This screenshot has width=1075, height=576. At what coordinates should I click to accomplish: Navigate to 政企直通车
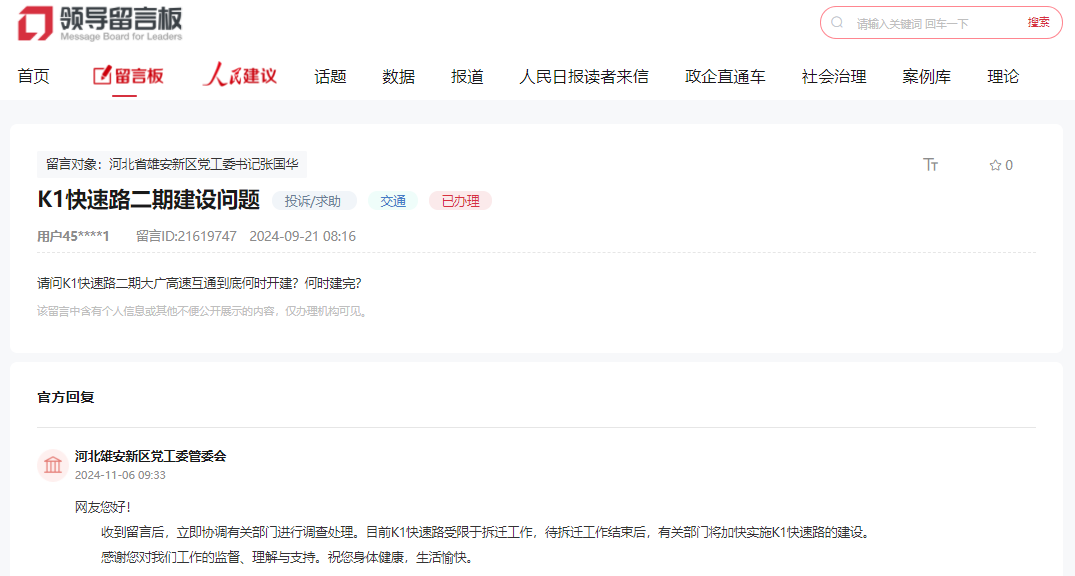point(725,76)
